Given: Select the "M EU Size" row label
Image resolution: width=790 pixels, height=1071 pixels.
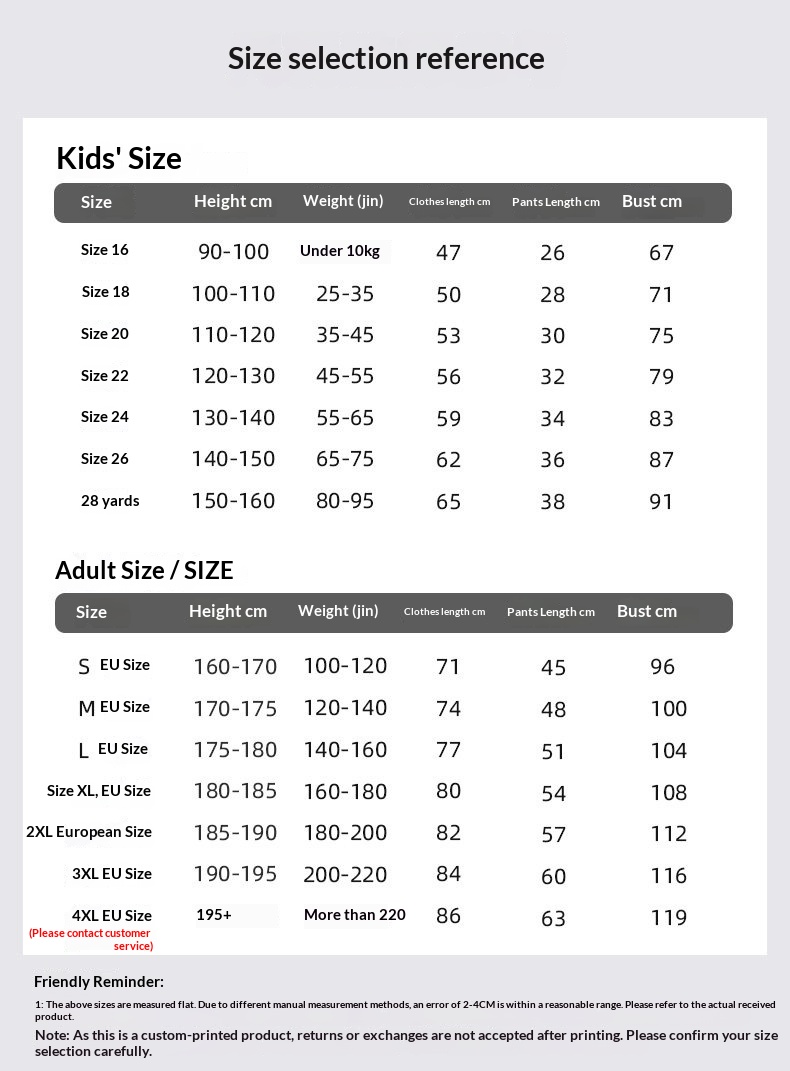Looking at the screenshot, I should pyautogui.click(x=114, y=707).
